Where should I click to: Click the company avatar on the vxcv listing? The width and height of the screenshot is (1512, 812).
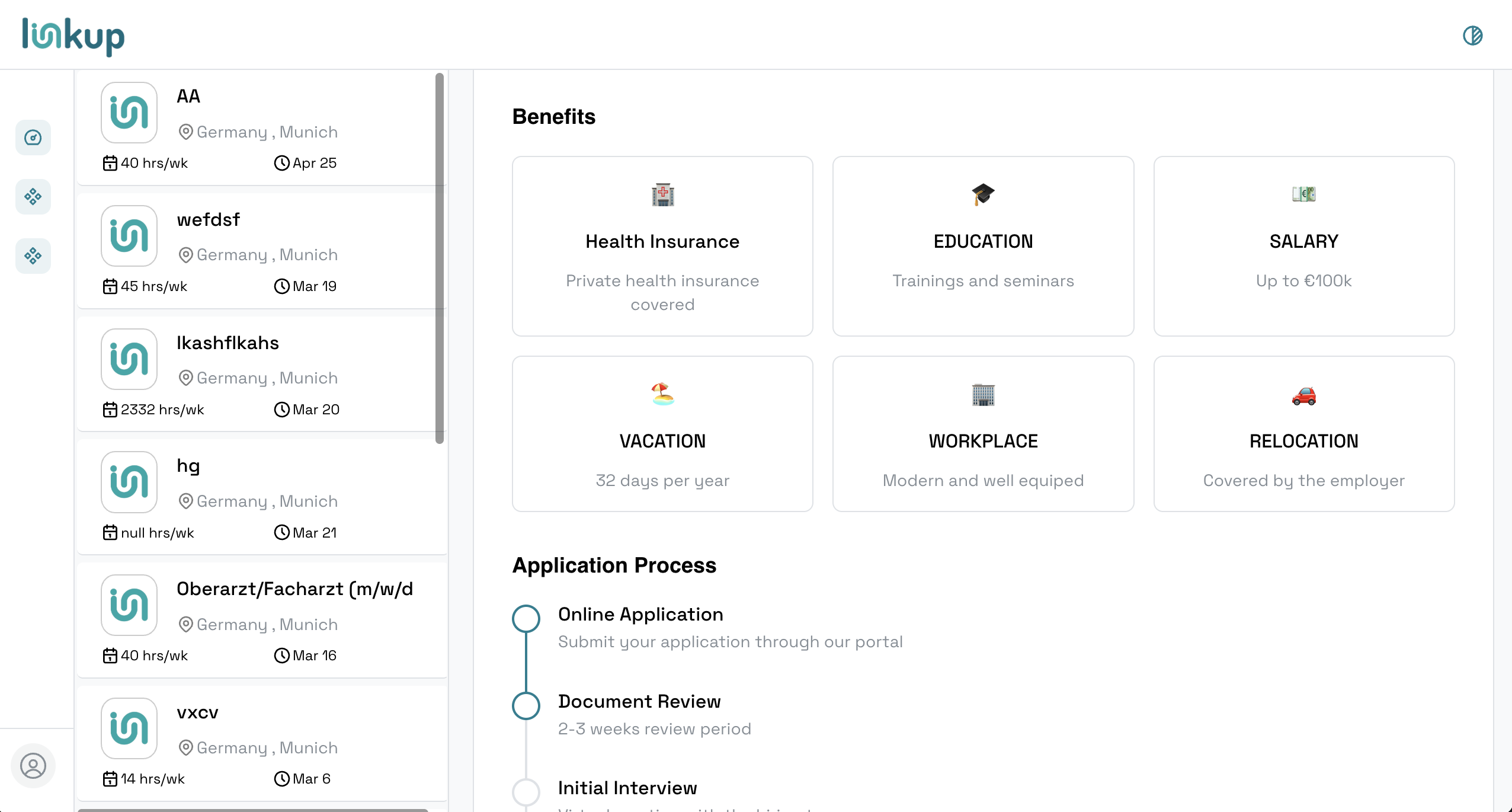[129, 728]
